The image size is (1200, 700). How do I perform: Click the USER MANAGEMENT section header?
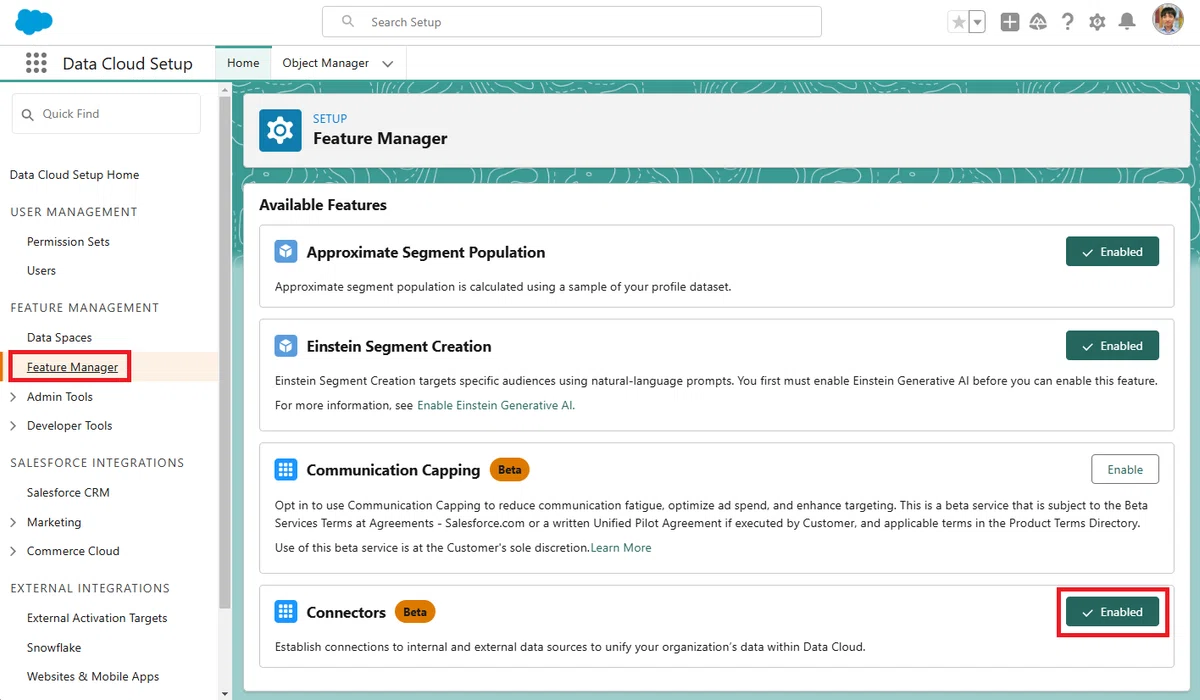(74, 212)
